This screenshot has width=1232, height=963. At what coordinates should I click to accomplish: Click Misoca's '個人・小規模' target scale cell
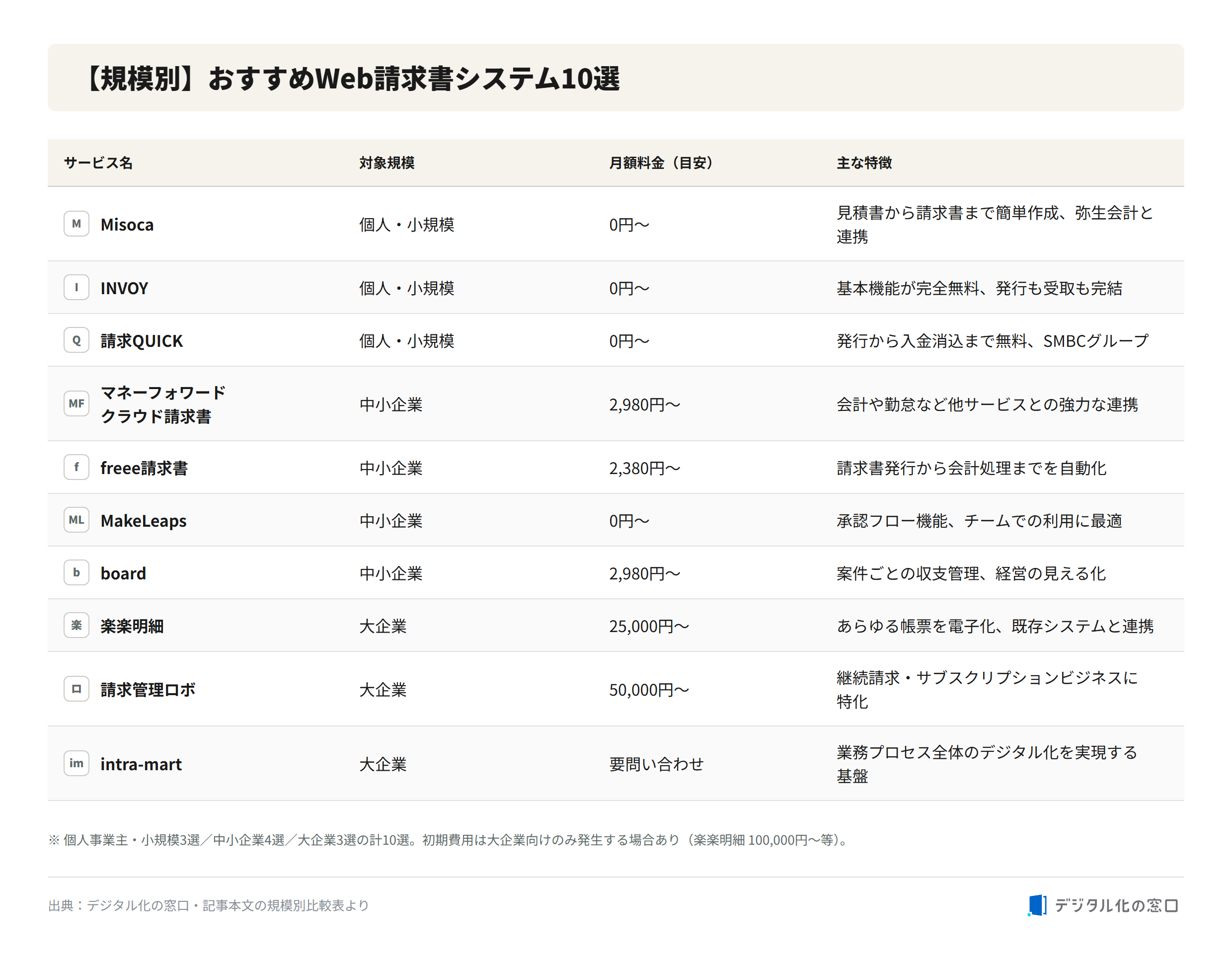[x=407, y=225]
